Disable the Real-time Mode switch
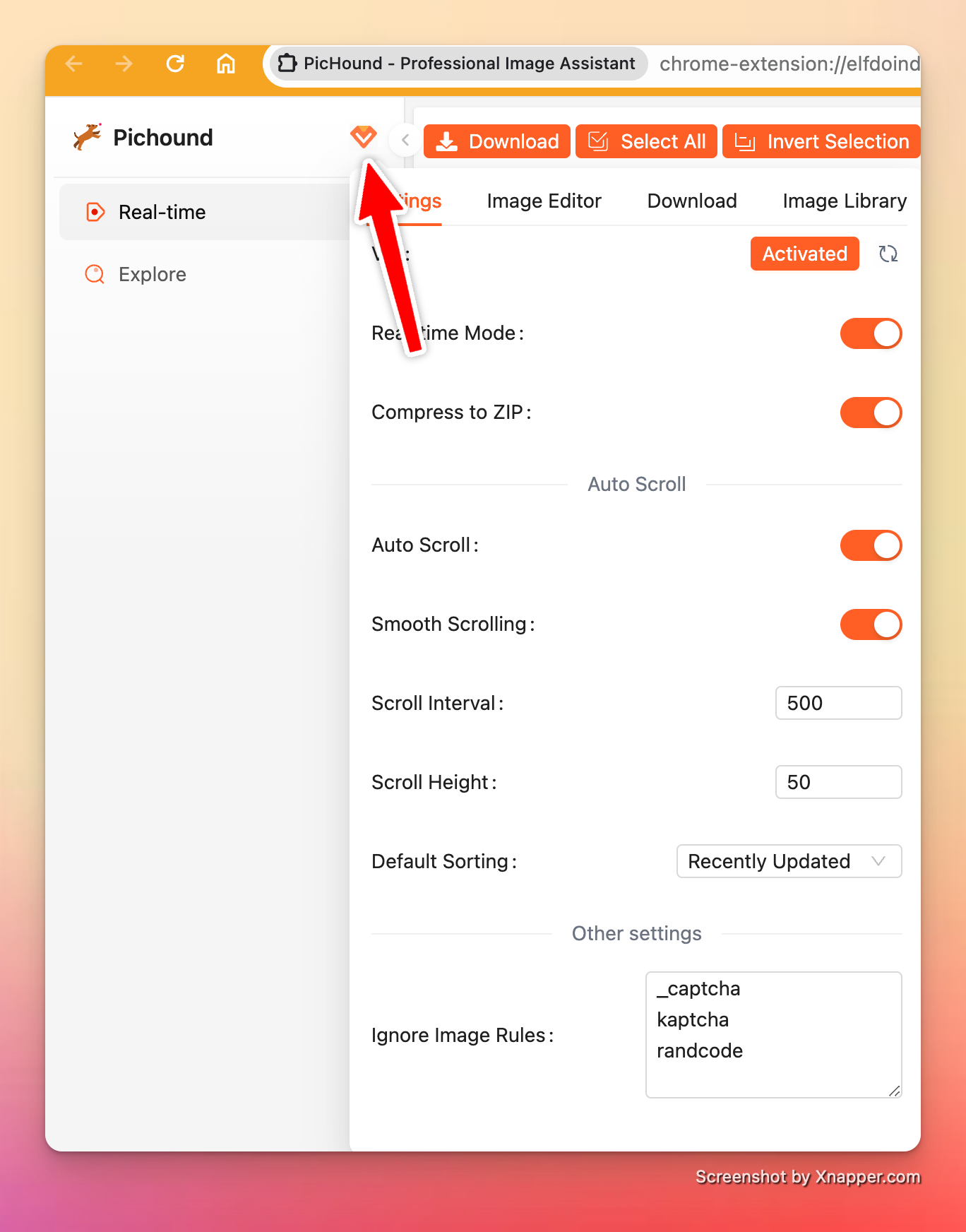966x1232 pixels. (871, 333)
